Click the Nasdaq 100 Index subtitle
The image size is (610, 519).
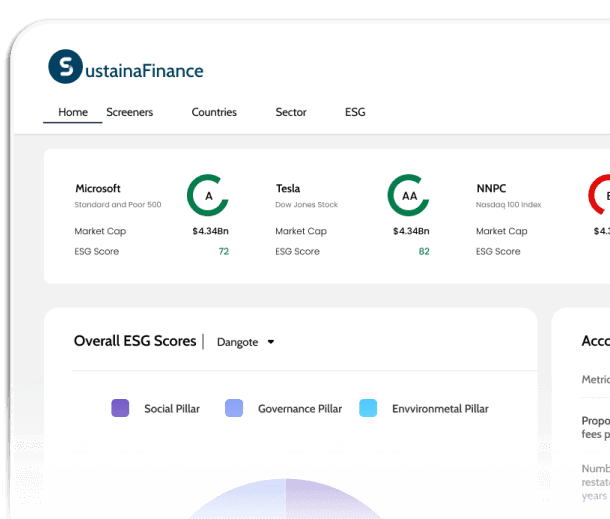click(508, 205)
